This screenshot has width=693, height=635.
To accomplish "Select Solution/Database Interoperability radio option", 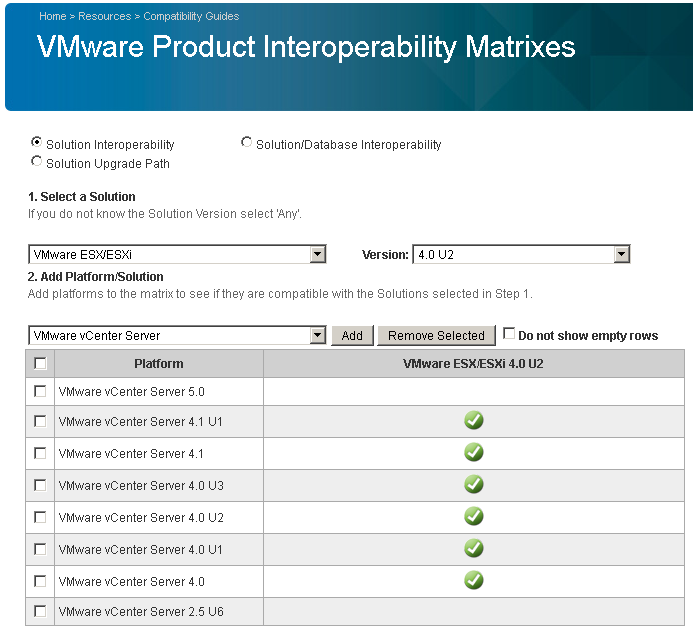I will [x=246, y=142].
